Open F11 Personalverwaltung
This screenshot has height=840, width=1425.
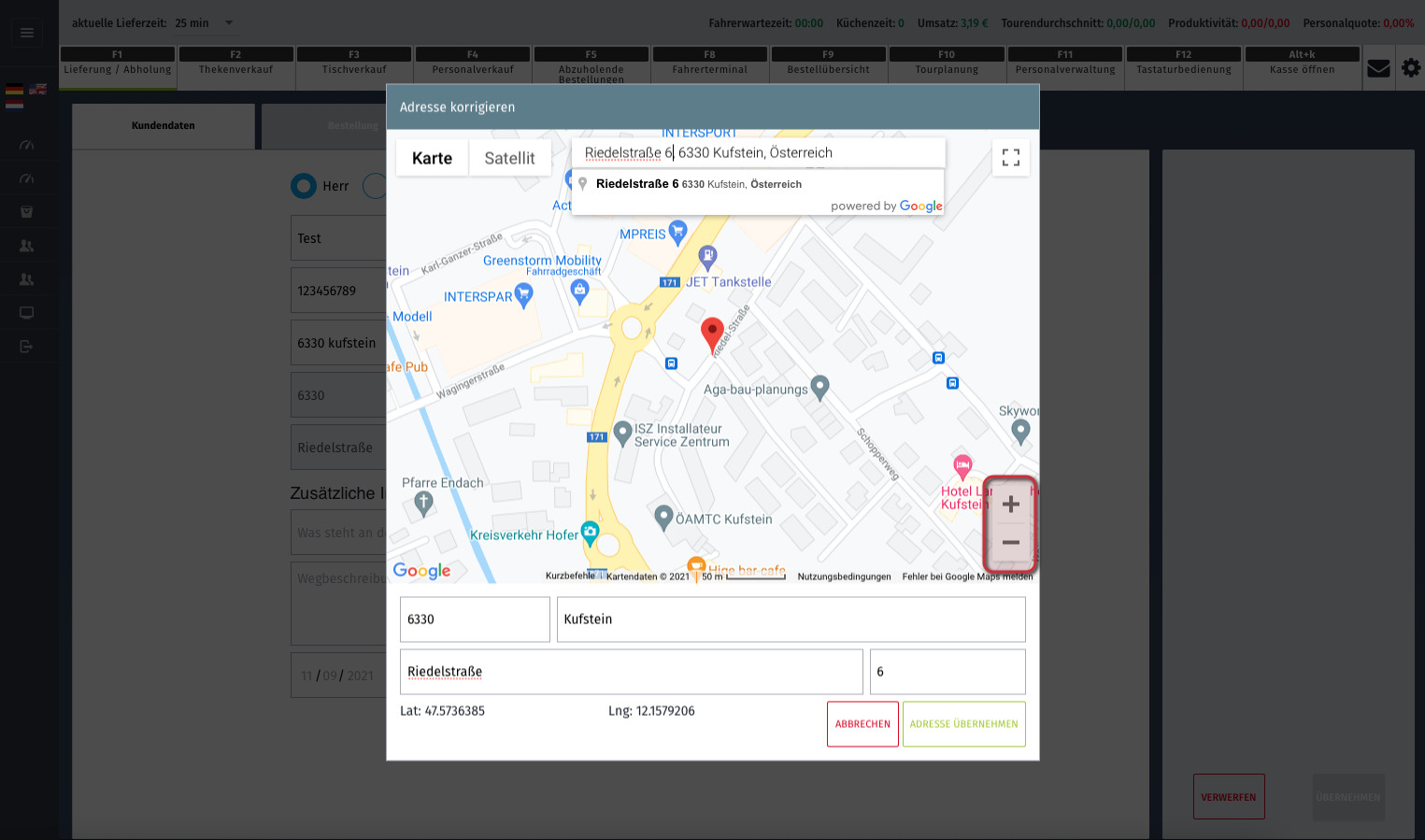click(x=1065, y=68)
